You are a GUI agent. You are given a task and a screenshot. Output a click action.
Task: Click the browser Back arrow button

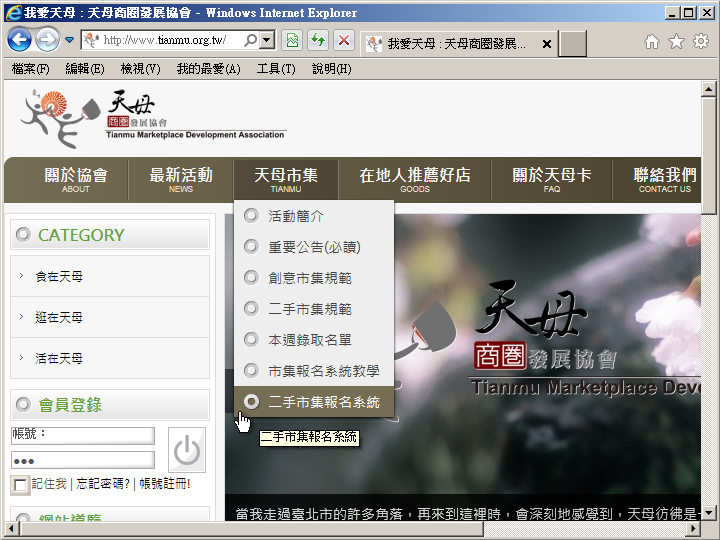tap(19, 40)
